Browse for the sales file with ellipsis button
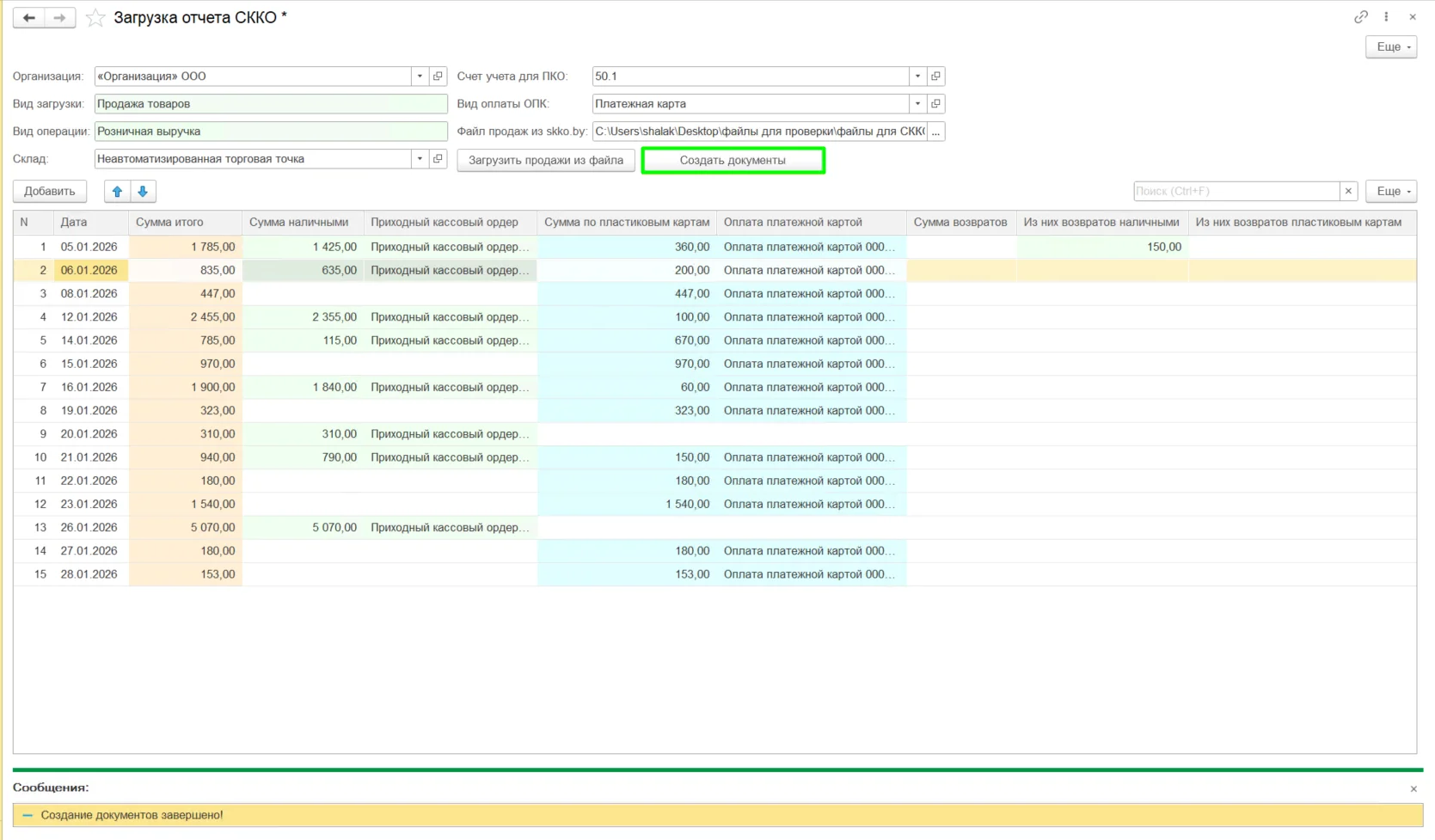Viewport: 1435px width, 840px height. [x=936, y=132]
